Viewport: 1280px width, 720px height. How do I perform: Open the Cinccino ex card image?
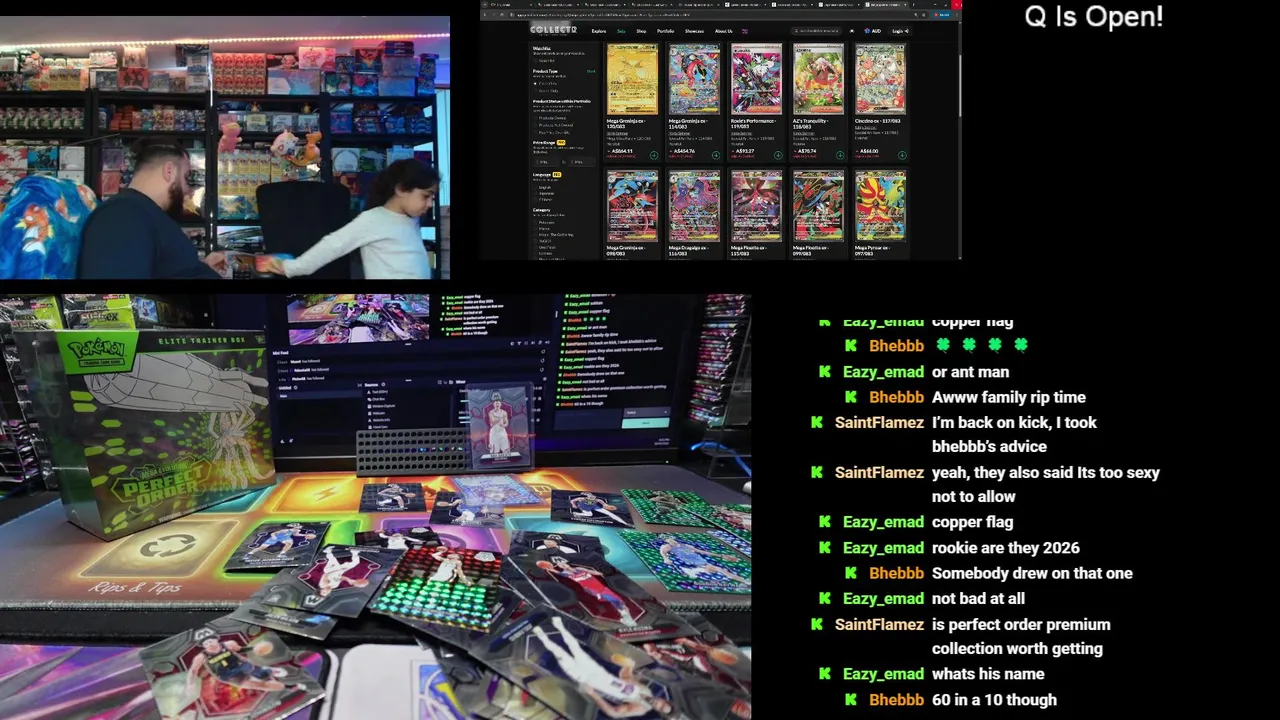[880, 79]
